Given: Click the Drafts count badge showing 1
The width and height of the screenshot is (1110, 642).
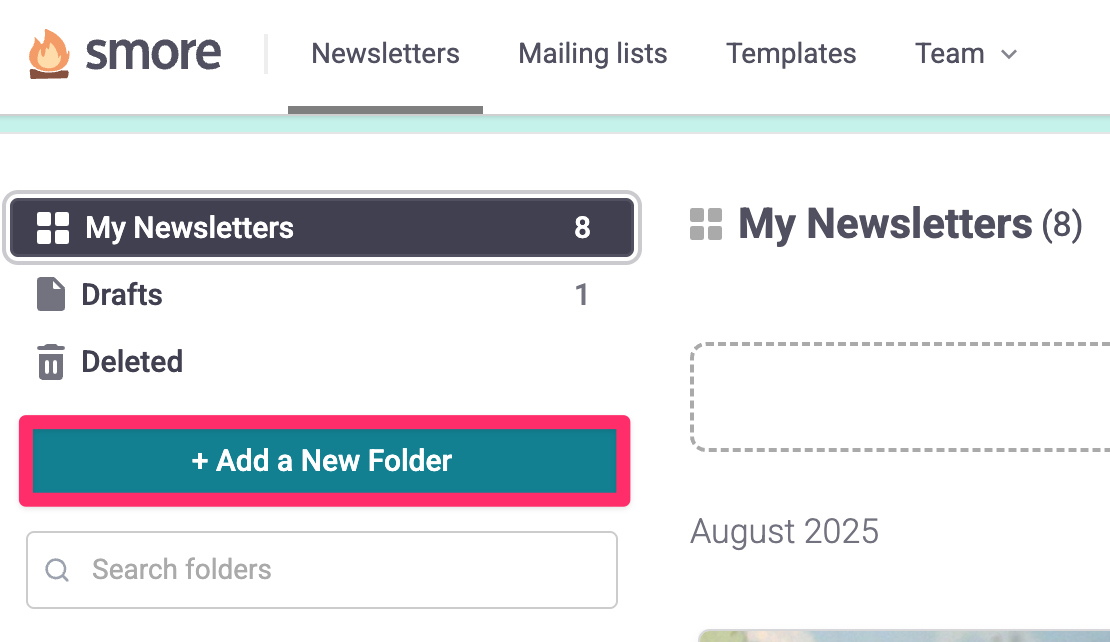Looking at the screenshot, I should (x=581, y=295).
